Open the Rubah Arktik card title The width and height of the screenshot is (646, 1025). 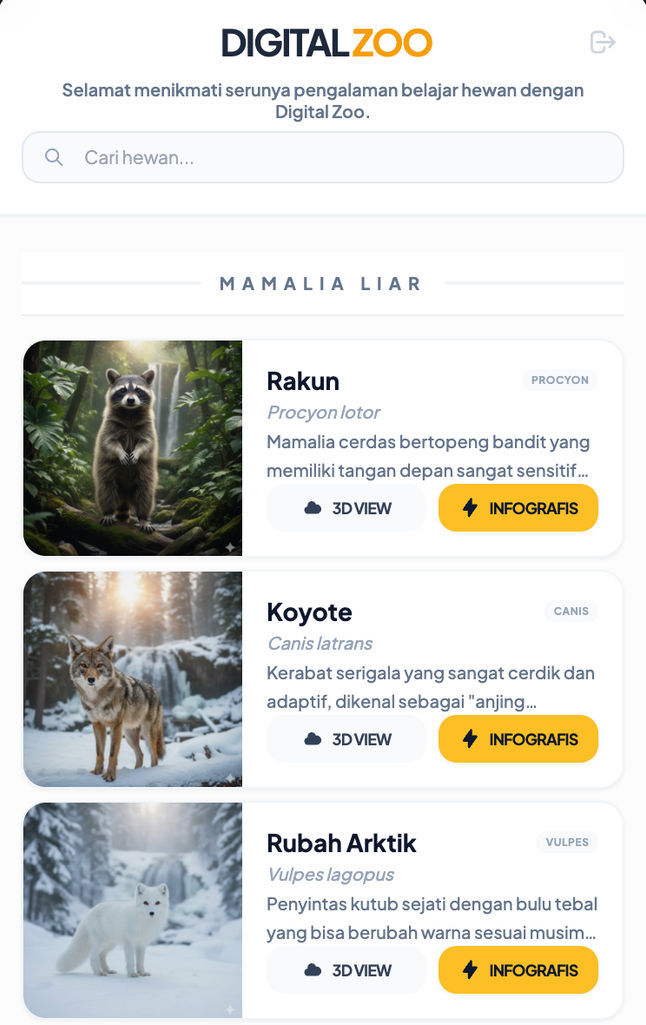(x=341, y=843)
